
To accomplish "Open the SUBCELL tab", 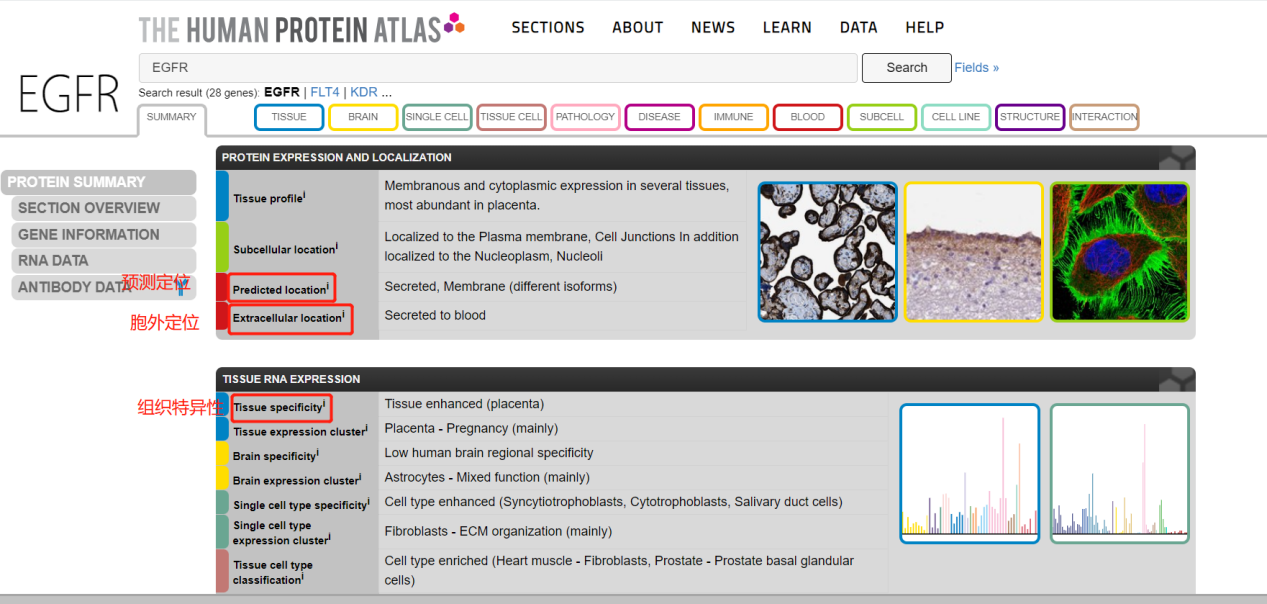I will coord(881,117).
